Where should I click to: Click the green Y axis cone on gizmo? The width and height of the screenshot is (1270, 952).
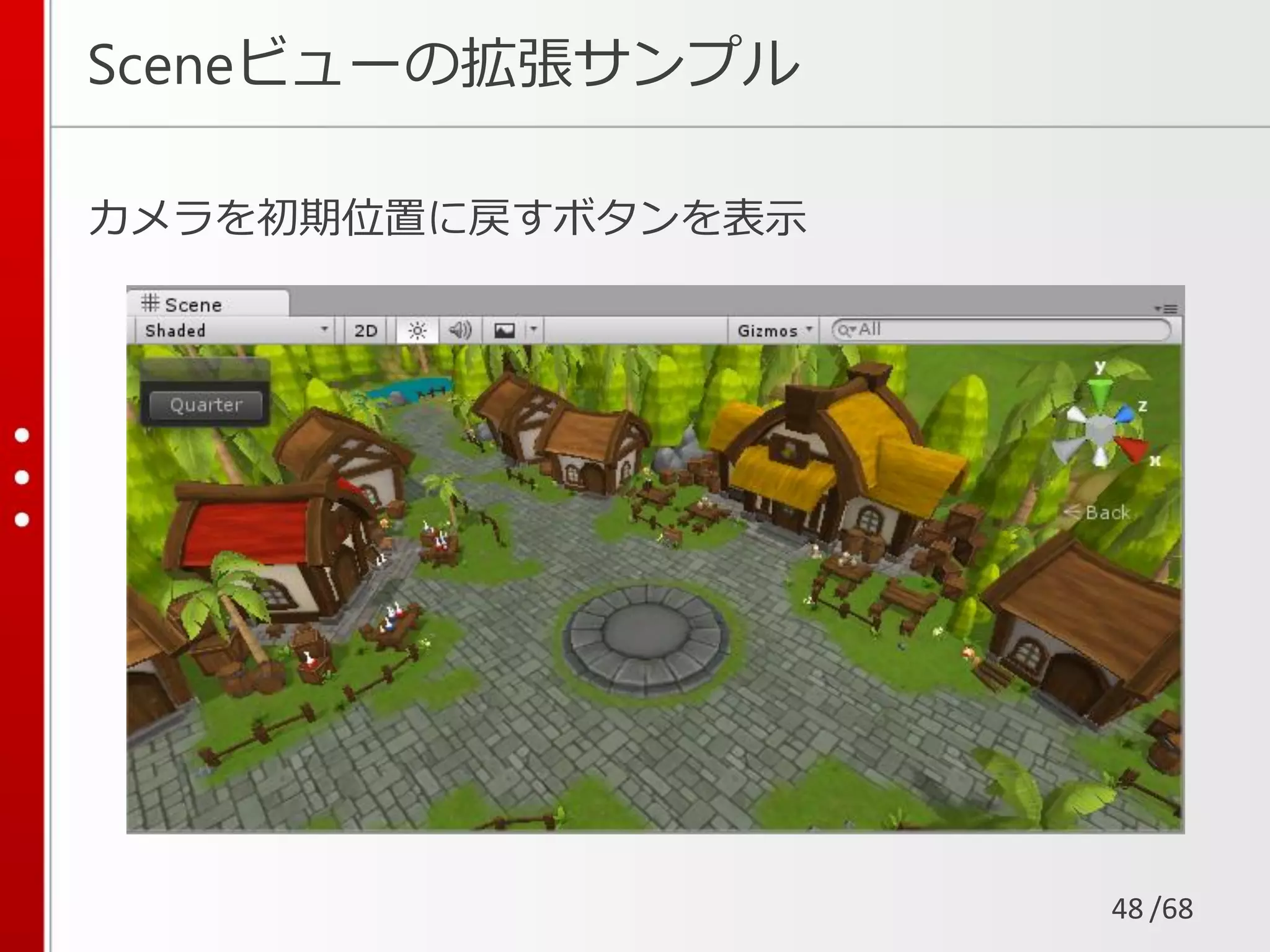pyautogui.click(x=1100, y=395)
